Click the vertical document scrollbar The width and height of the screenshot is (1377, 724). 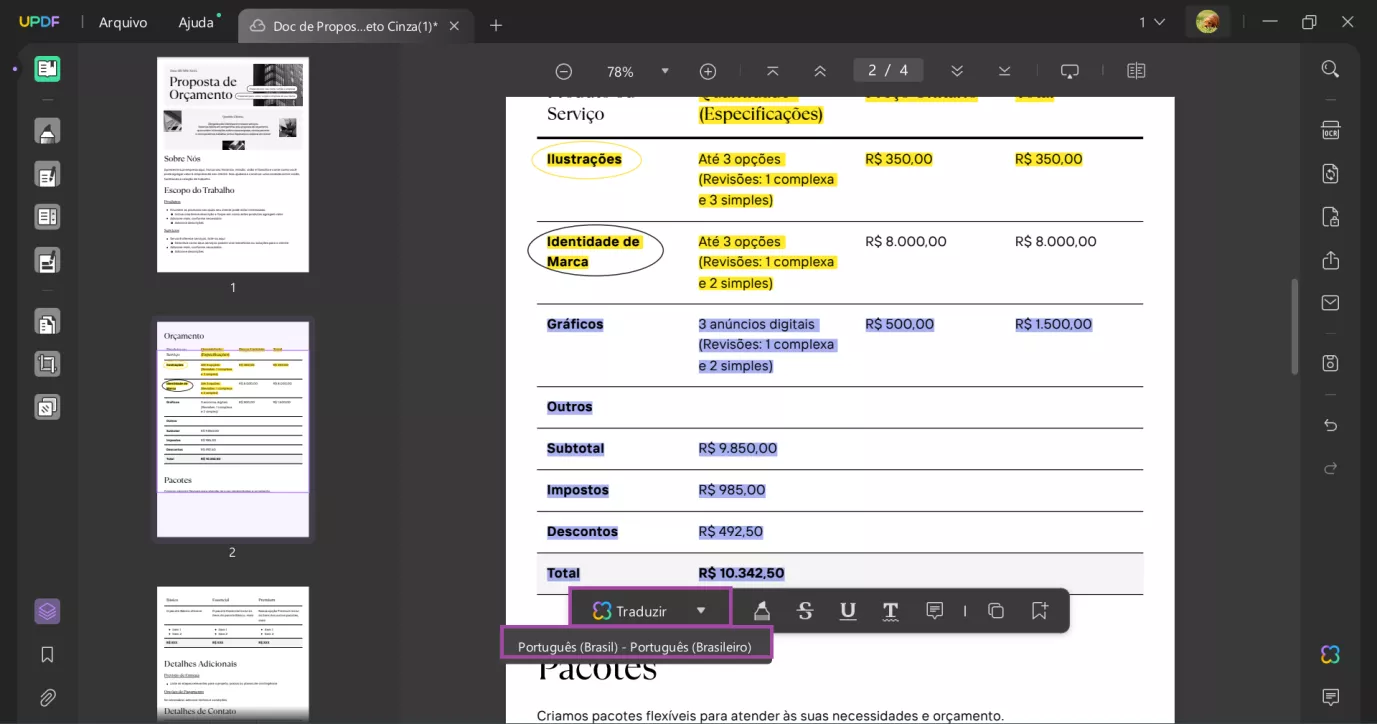(x=1294, y=326)
